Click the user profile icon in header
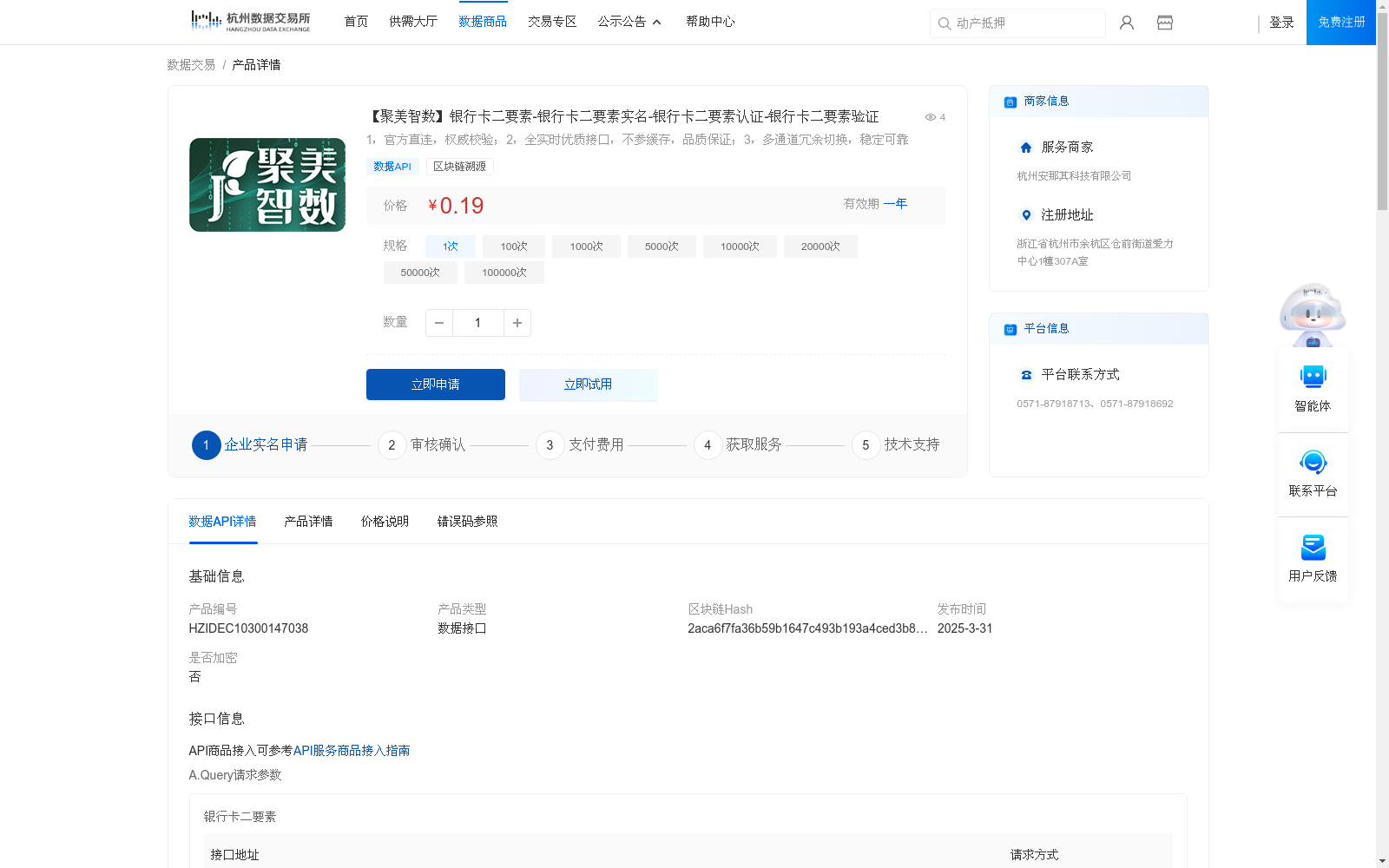The image size is (1389, 868). pos(1126,23)
